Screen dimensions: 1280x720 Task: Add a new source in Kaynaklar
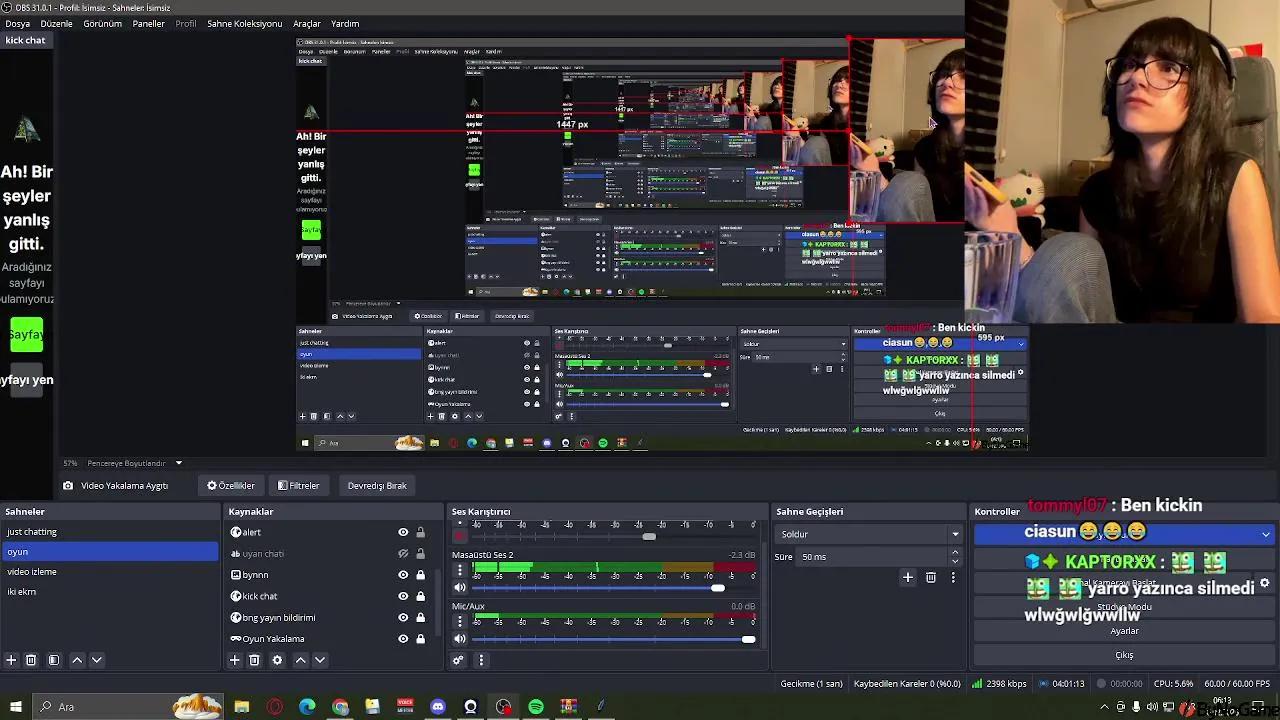pyautogui.click(x=234, y=660)
